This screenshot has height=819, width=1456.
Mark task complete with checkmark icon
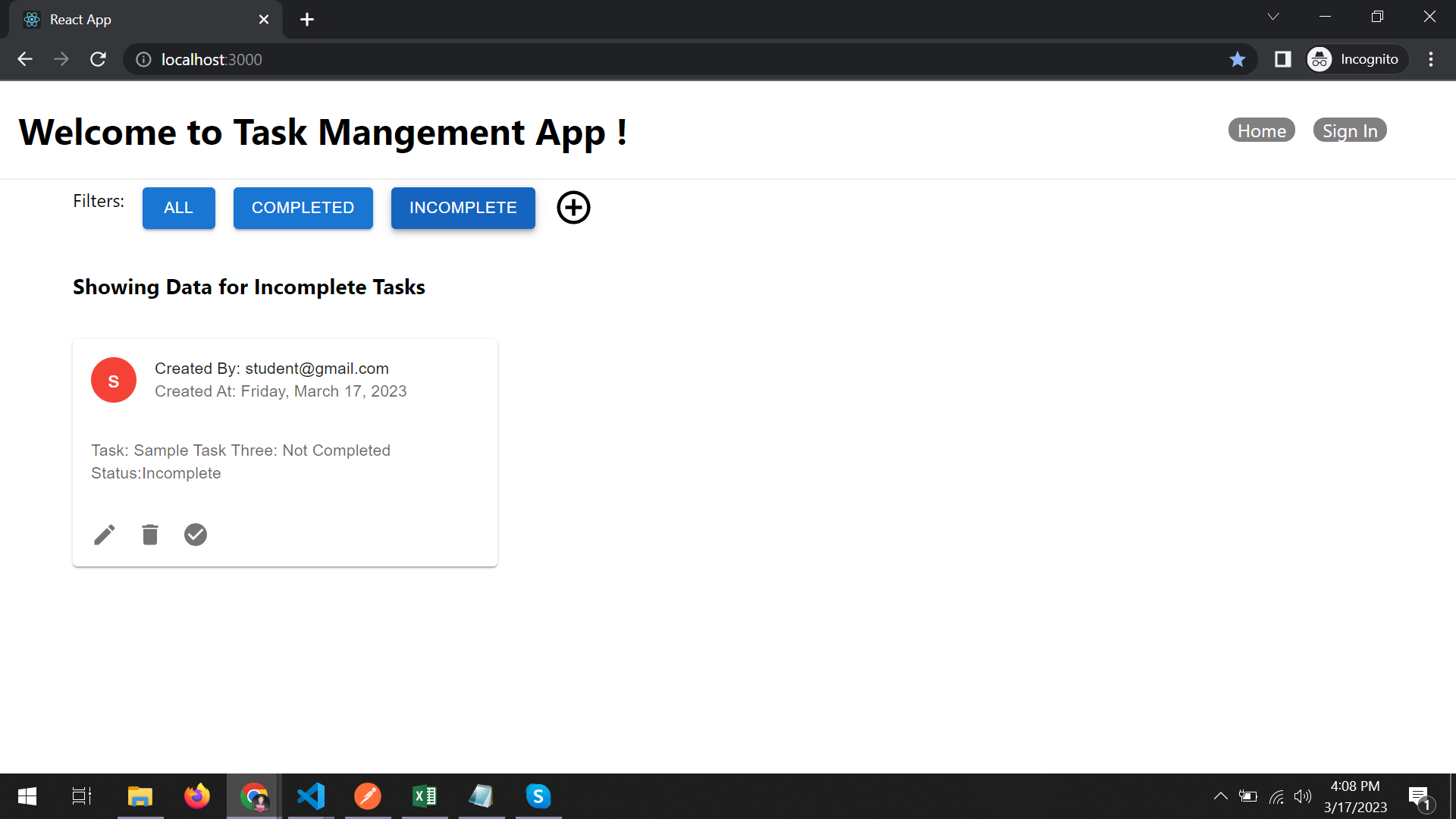(x=196, y=535)
